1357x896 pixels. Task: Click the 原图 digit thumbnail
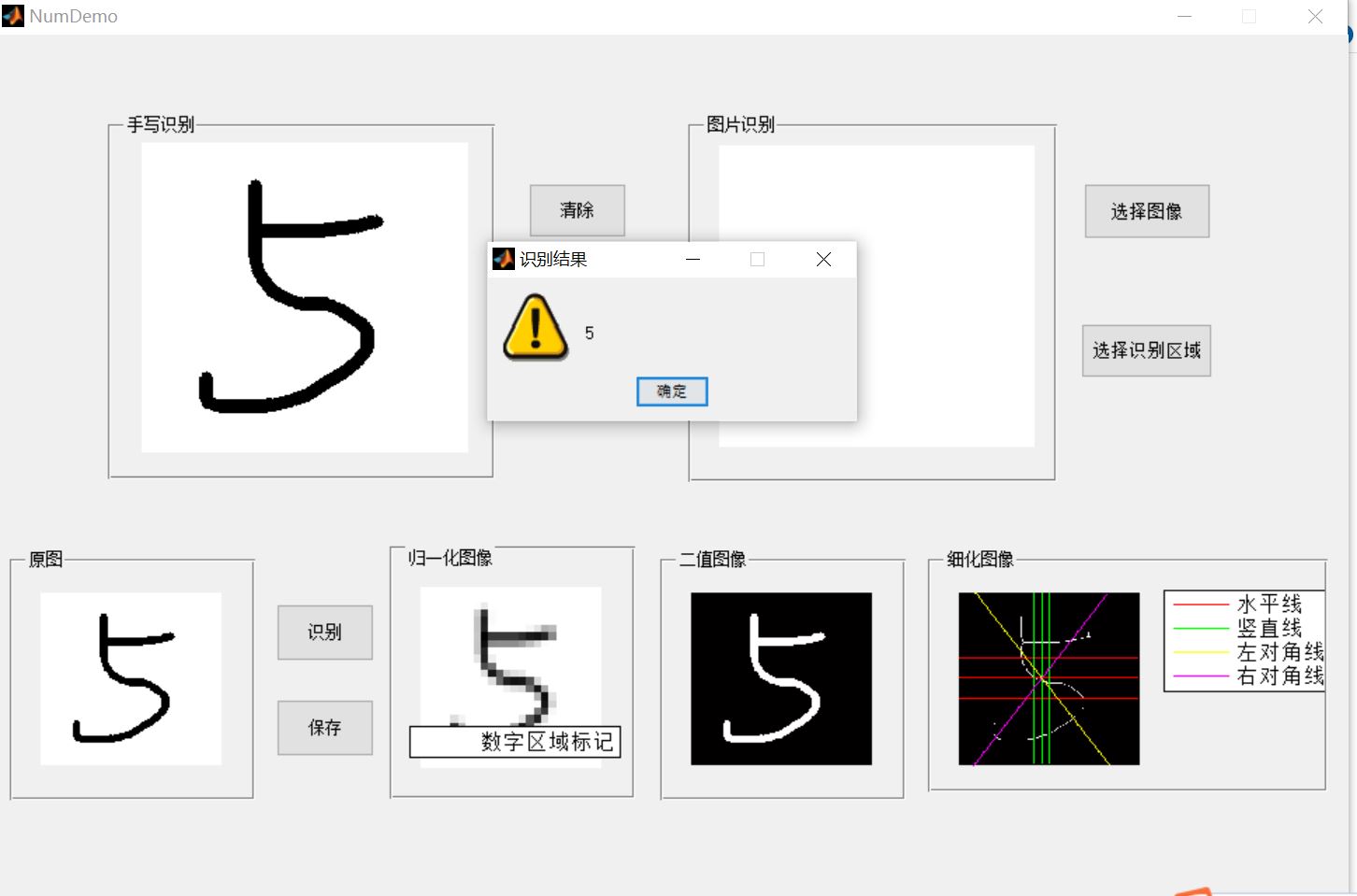point(130,678)
